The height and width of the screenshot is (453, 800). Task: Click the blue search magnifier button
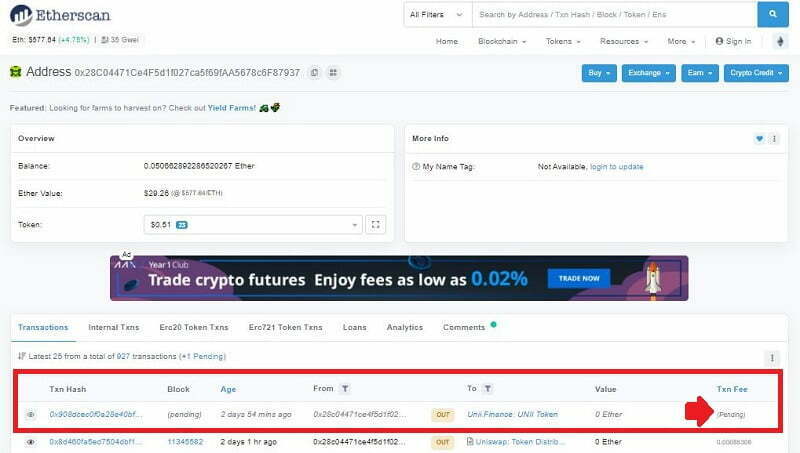coord(772,14)
